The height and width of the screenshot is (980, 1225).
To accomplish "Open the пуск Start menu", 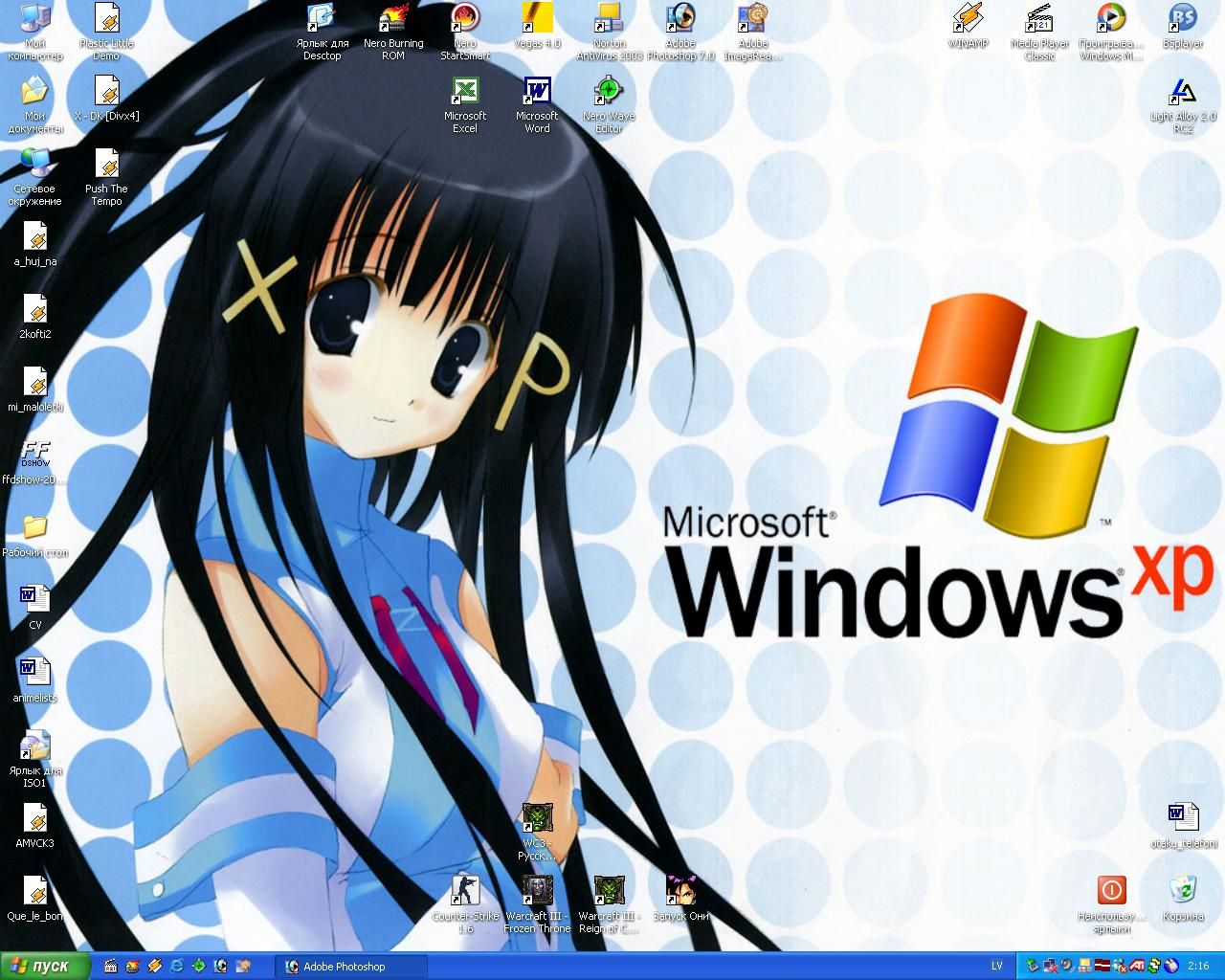I will (45, 966).
